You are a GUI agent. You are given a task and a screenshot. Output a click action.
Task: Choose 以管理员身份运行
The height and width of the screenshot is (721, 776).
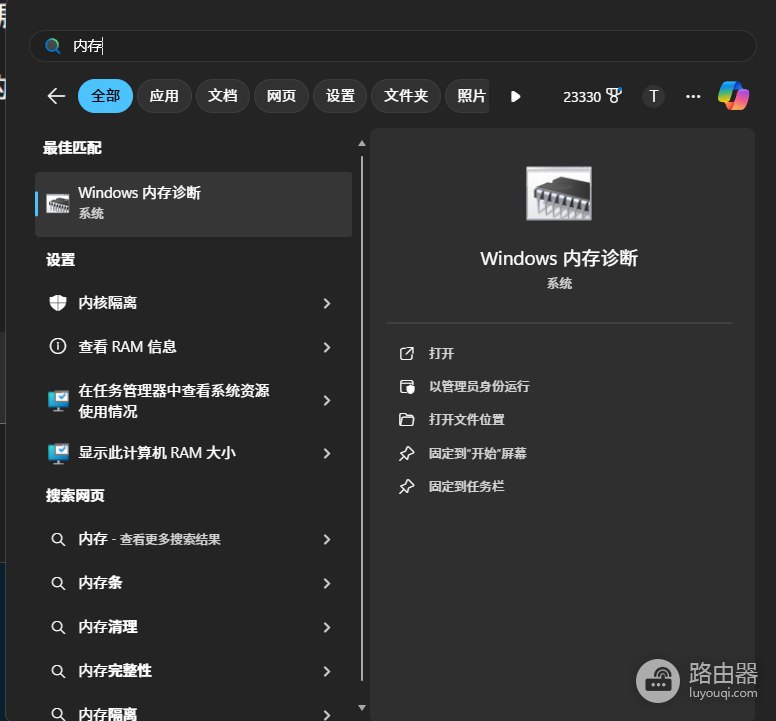pos(479,386)
